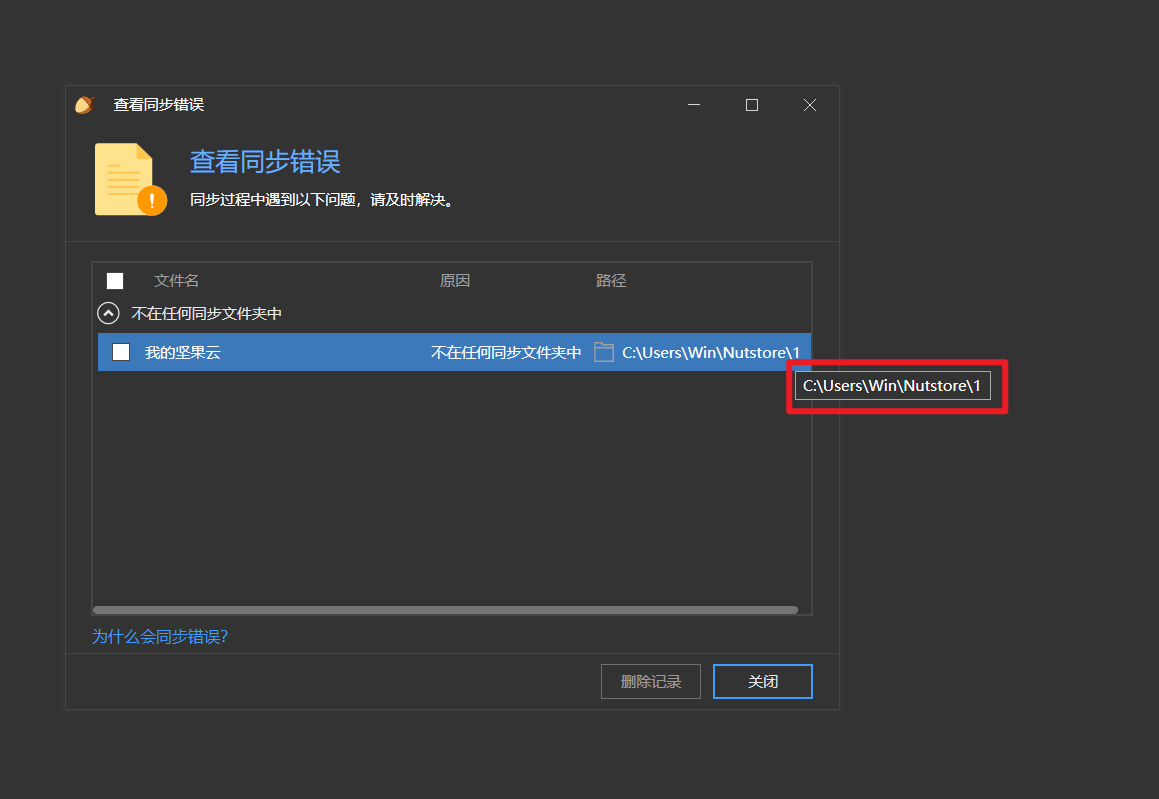Tick the select-all checkbox beside 文件名
Viewport: 1159px width, 799px height.
115,281
